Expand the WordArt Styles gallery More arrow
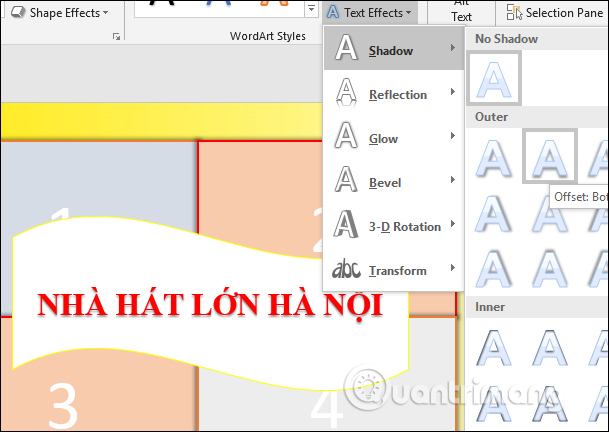 coord(311,9)
